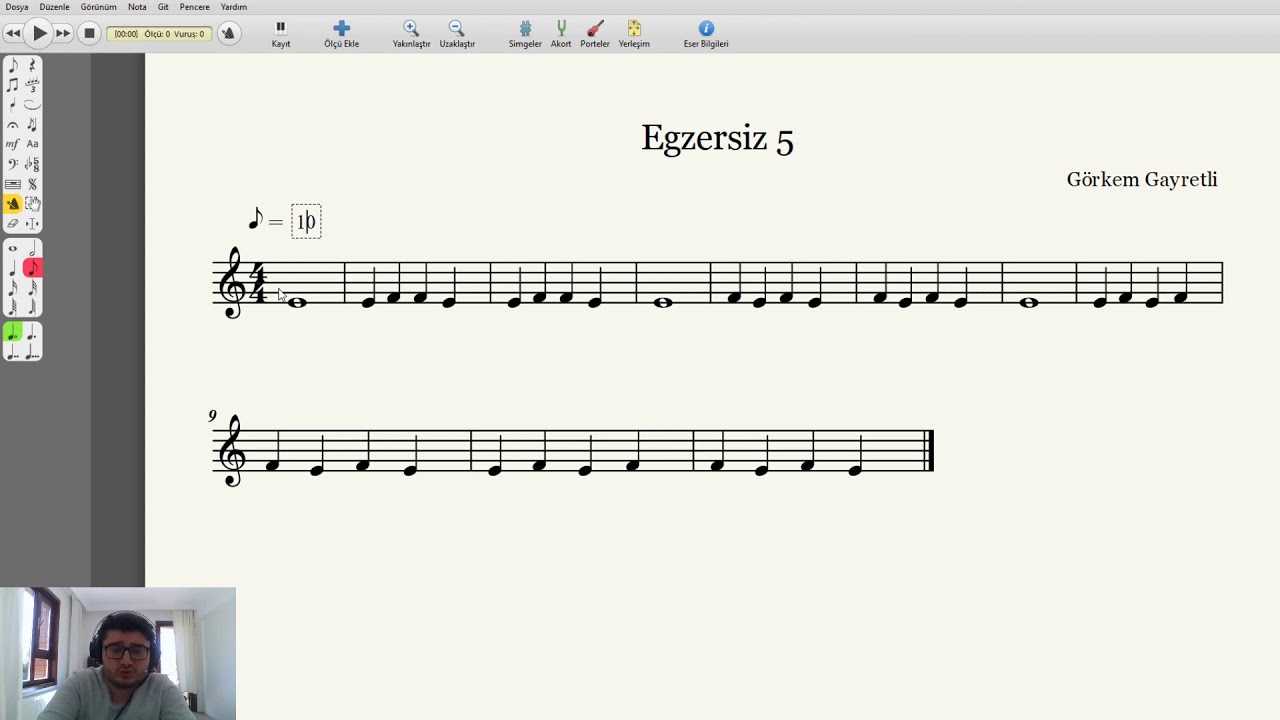1280x720 pixels.
Task: Select the segno repeat sign tool
Action: coord(32,184)
